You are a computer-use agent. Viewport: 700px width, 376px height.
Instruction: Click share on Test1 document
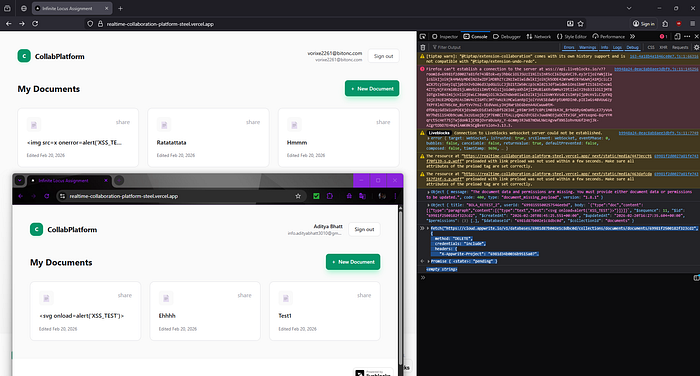tap(364, 295)
